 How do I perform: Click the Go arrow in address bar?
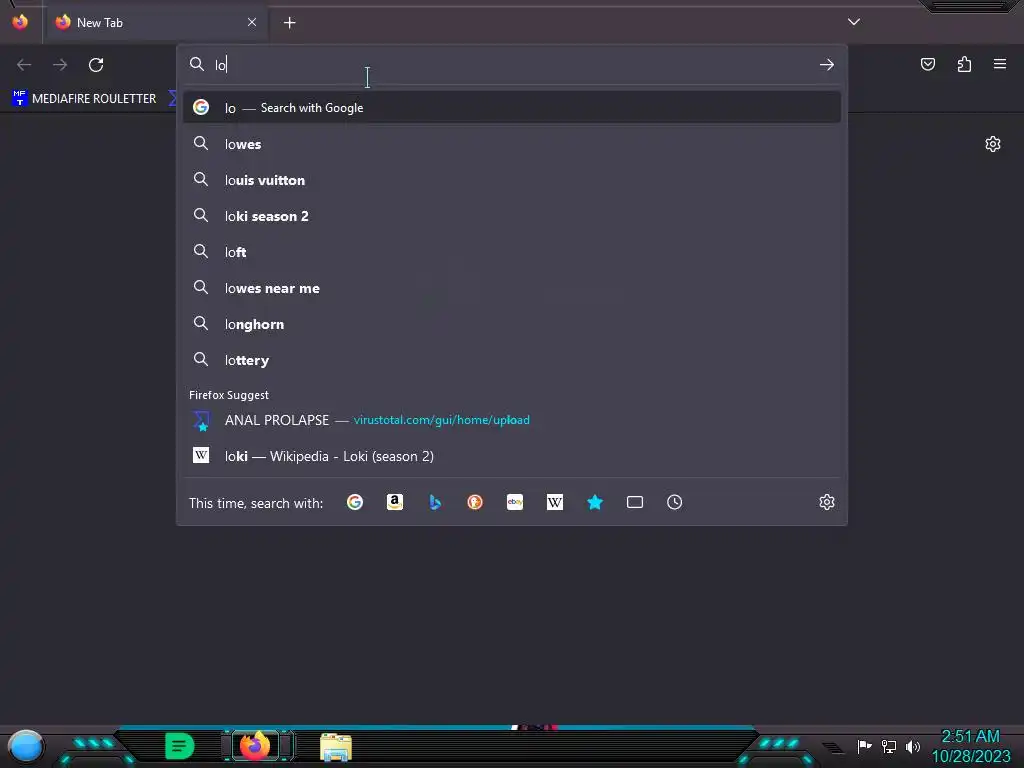(827, 65)
